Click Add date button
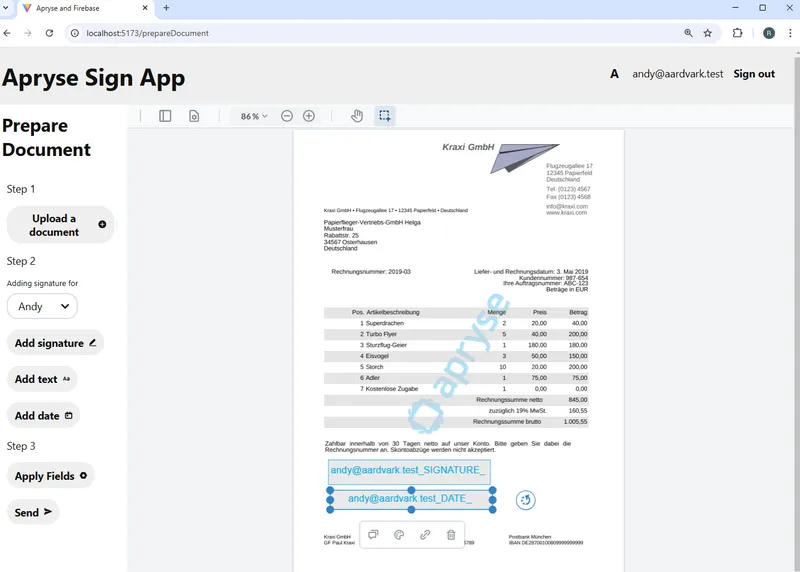800x572 pixels. [x=43, y=416]
